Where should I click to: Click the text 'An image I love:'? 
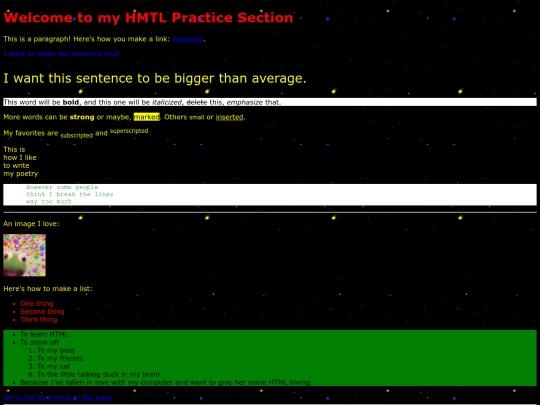point(31,224)
